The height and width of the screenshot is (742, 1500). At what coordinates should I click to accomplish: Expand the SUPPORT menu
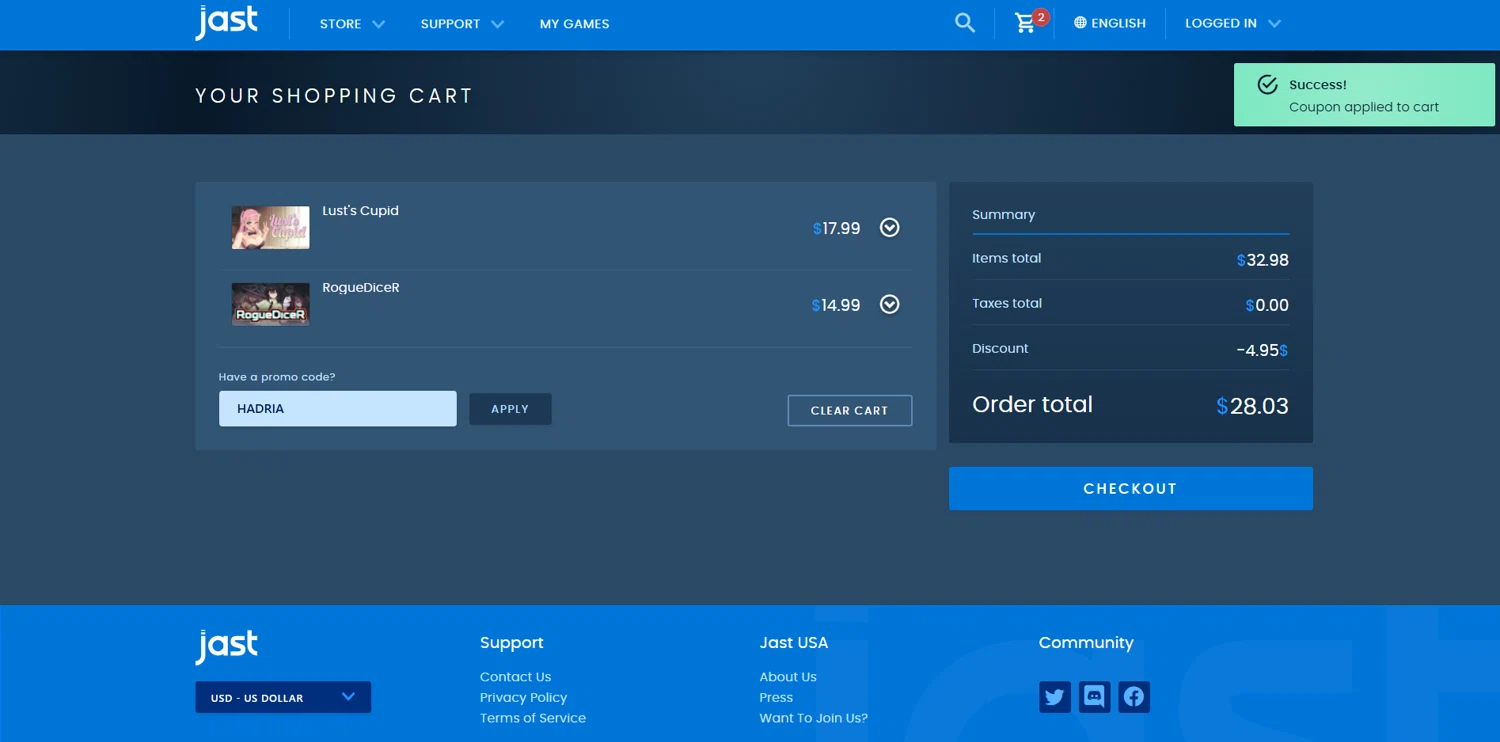pyautogui.click(x=462, y=24)
